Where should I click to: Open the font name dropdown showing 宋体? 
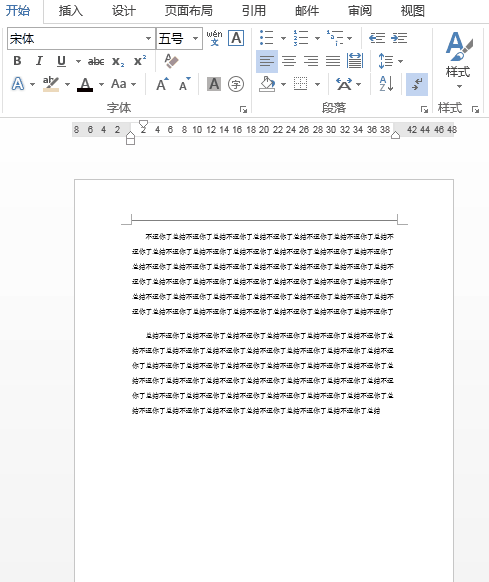pyautogui.click(x=81, y=38)
